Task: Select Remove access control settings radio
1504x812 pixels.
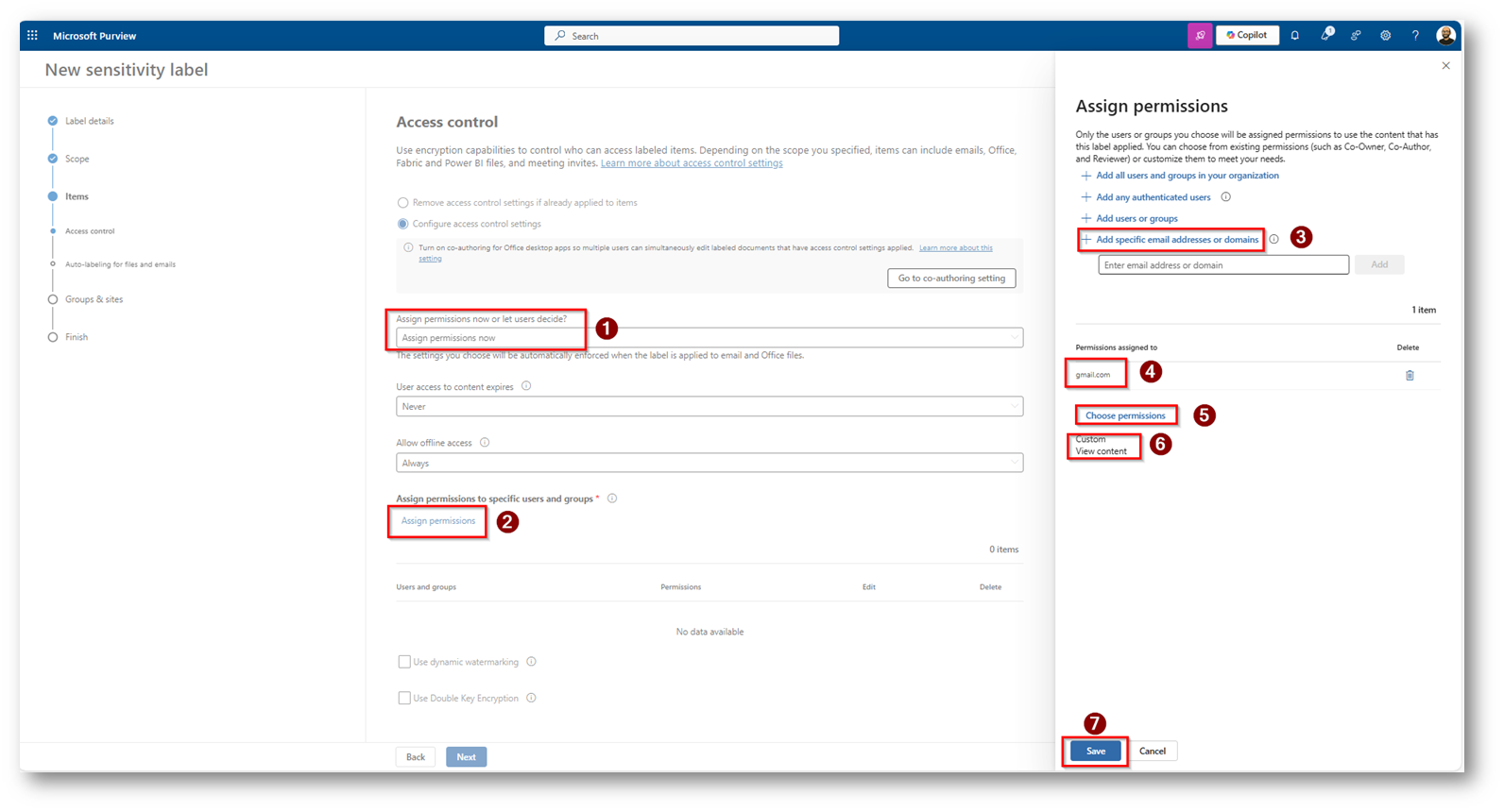Action: [x=403, y=203]
